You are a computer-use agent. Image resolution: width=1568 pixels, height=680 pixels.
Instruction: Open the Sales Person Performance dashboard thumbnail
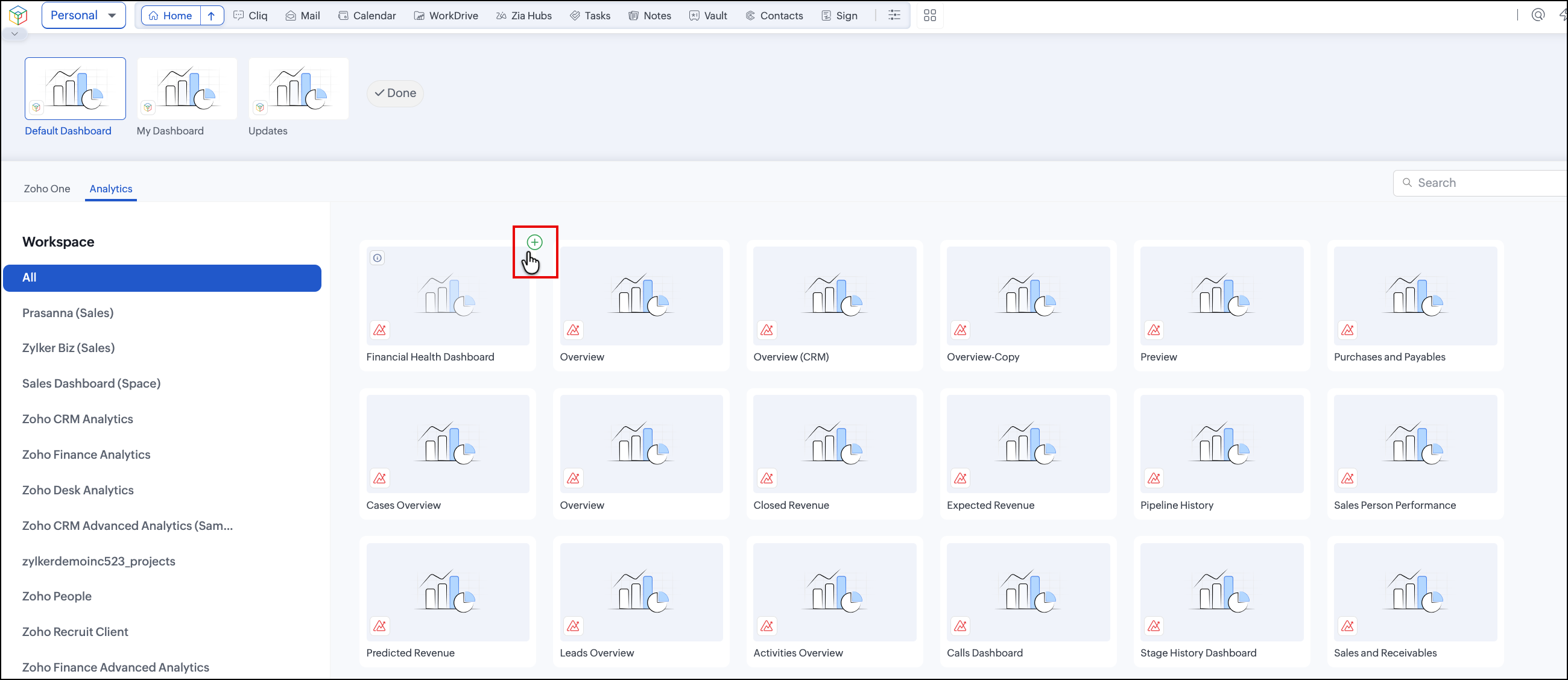click(x=1415, y=444)
